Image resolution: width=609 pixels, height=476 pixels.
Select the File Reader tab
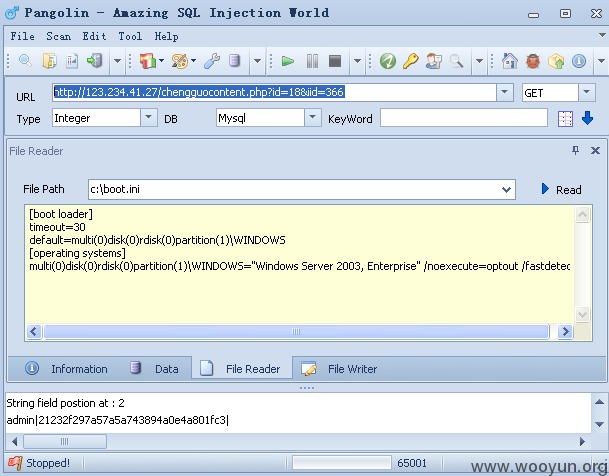tap(241, 368)
